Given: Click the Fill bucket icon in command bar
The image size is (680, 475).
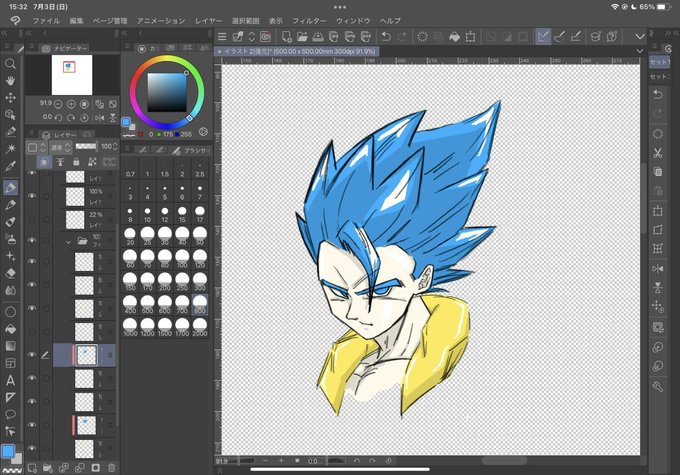Looking at the screenshot, I should (x=454, y=37).
